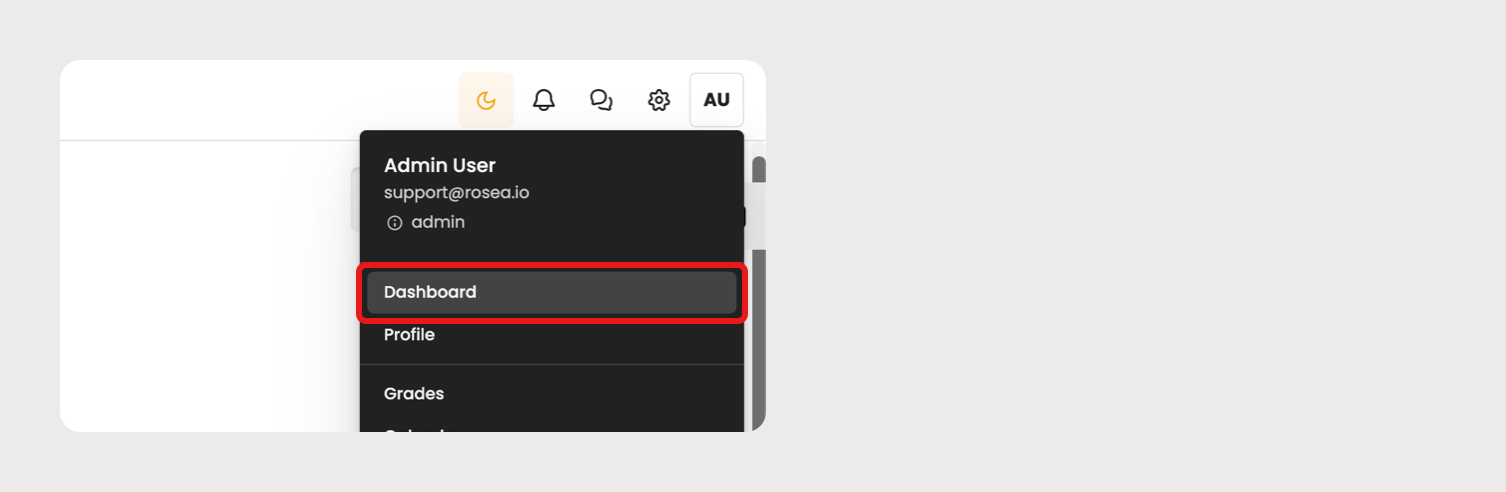Image resolution: width=1506 pixels, height=492 pixels.
Task: Open messages via the chat bubbles icon
Action: (x=601, y=100)
